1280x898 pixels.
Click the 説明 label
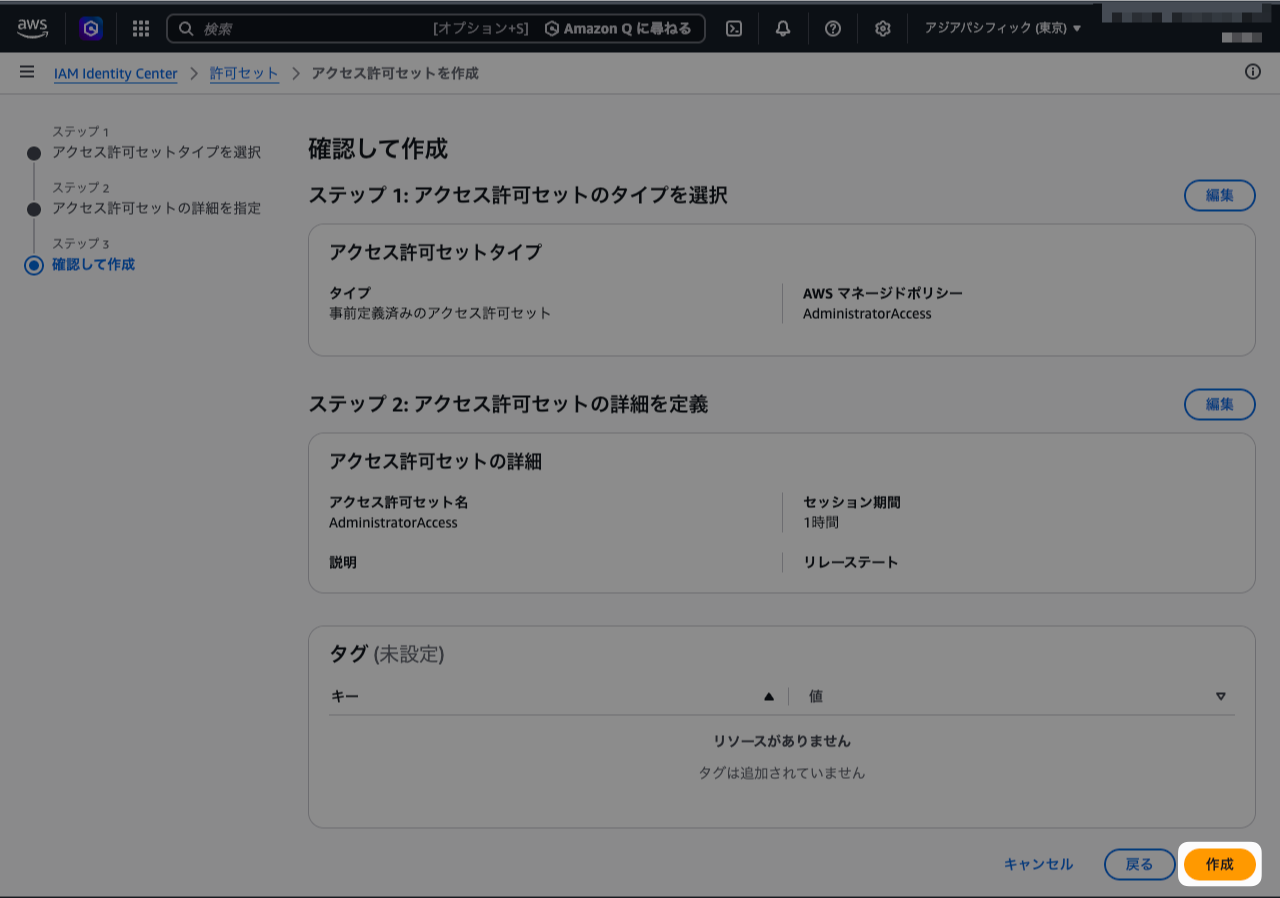(x=343, y=562)
